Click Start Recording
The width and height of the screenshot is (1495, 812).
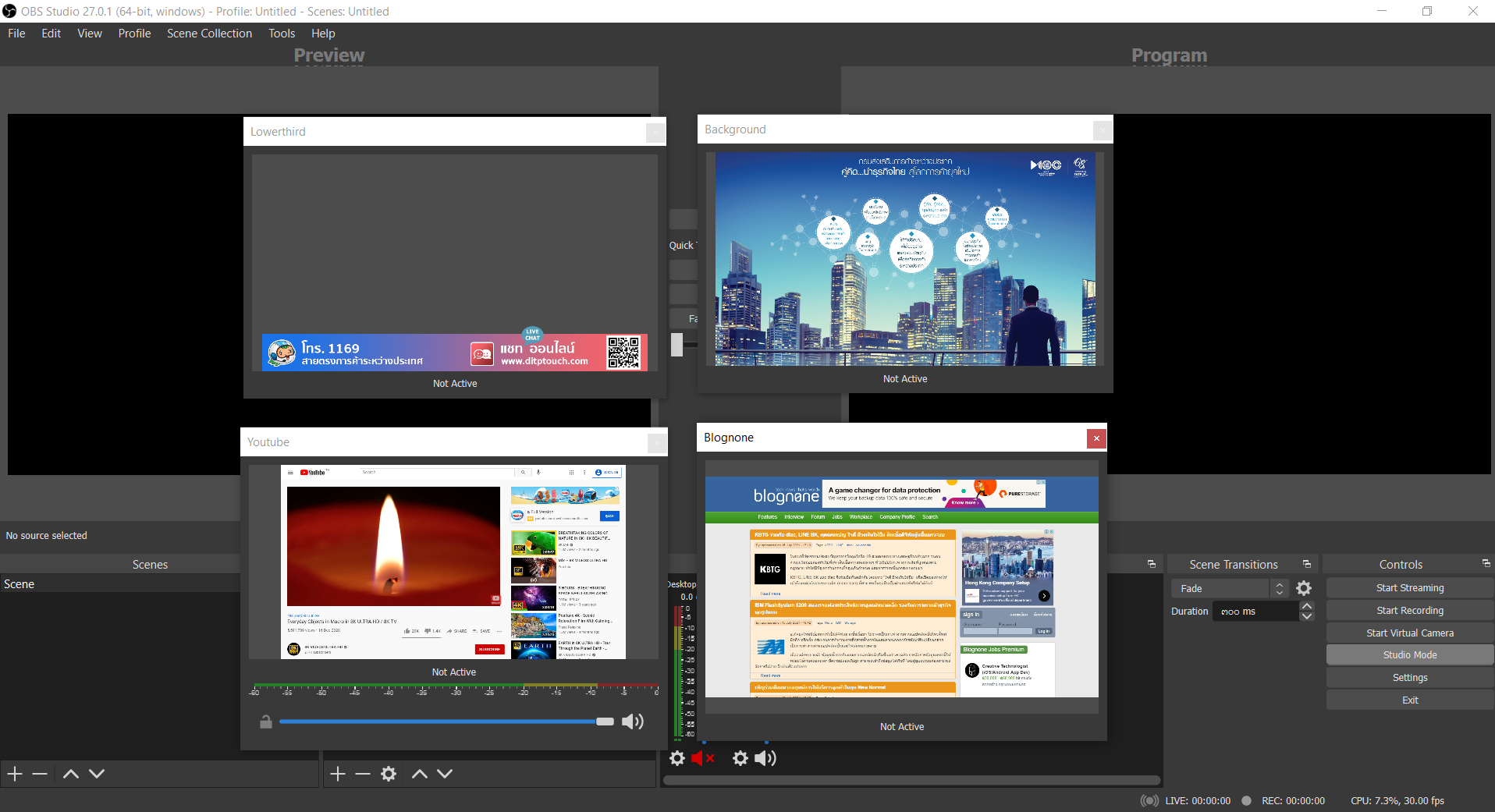click(1409, 609)
